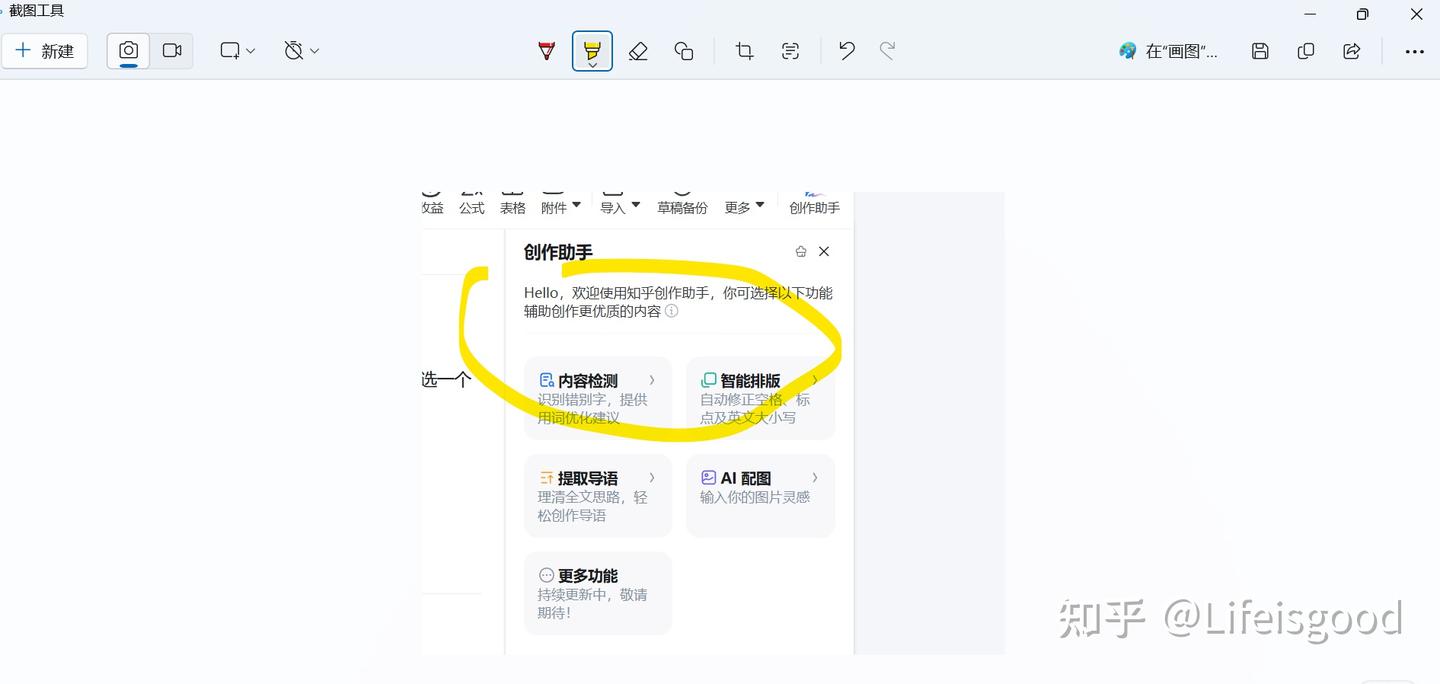Open the snip shape mode dropdown
This screenshot has height=684, width=1440.
238,51
